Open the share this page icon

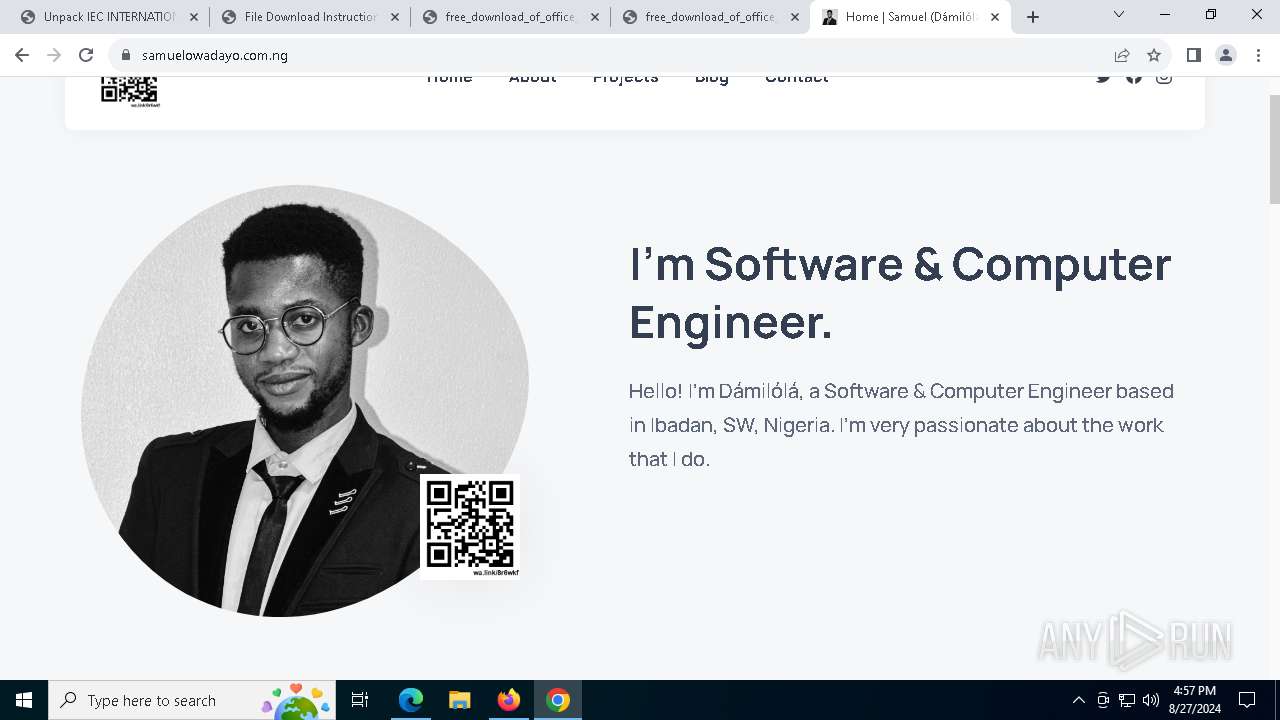coord(1122,55)
